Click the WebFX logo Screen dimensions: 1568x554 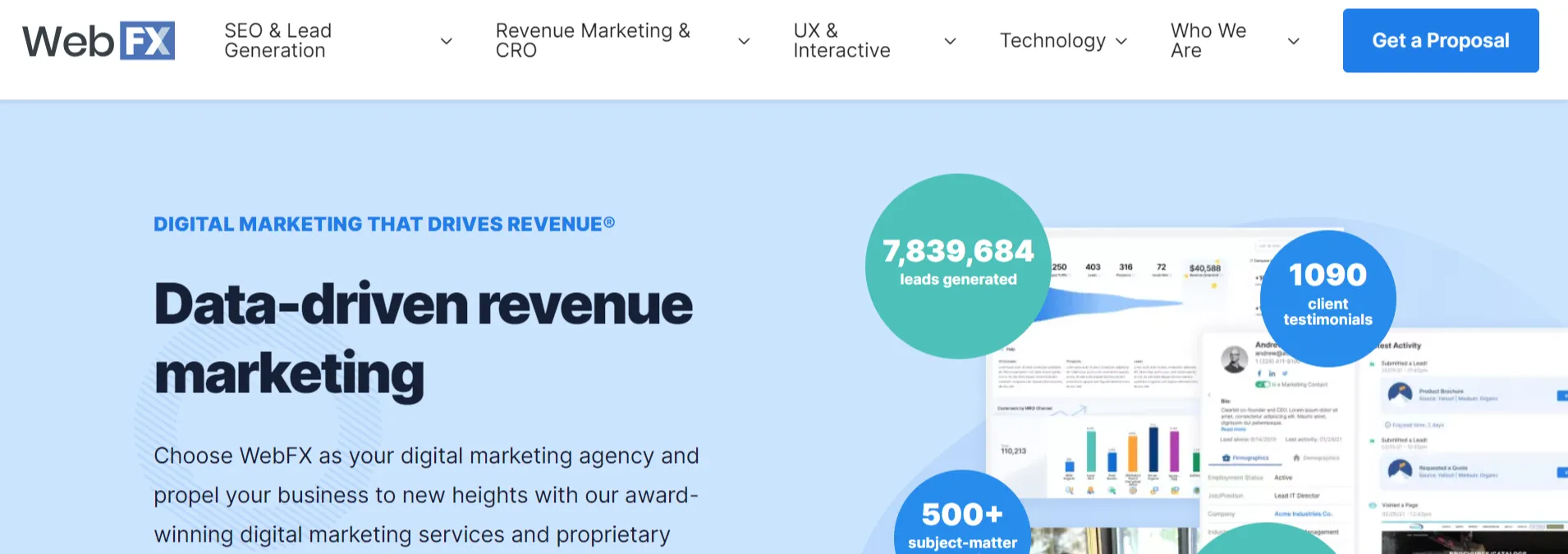coord(99,40)
